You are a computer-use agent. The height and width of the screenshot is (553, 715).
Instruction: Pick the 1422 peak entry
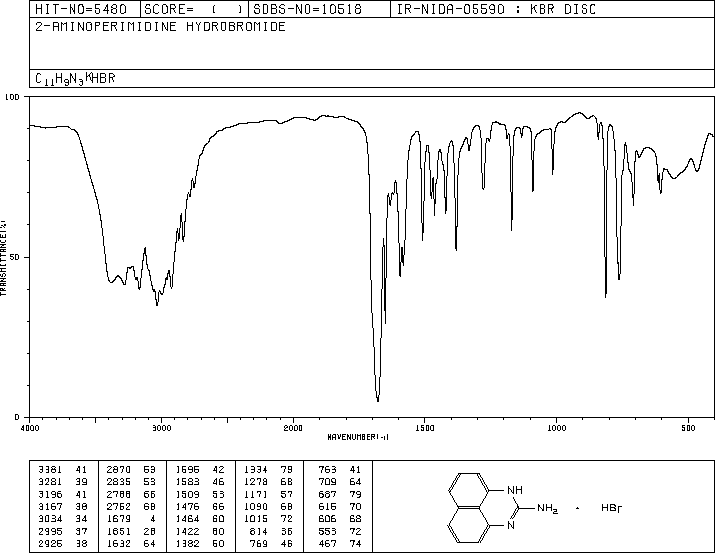point(200,531)
